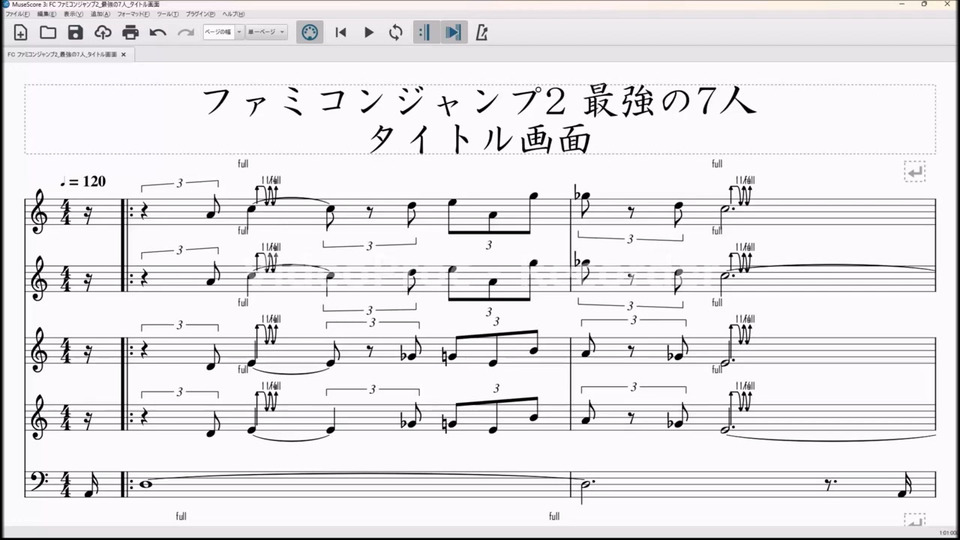Open the page view mode dropdown (単一ページ)
The height and width of the screenshot is (540, 960).
coord(266,32)
